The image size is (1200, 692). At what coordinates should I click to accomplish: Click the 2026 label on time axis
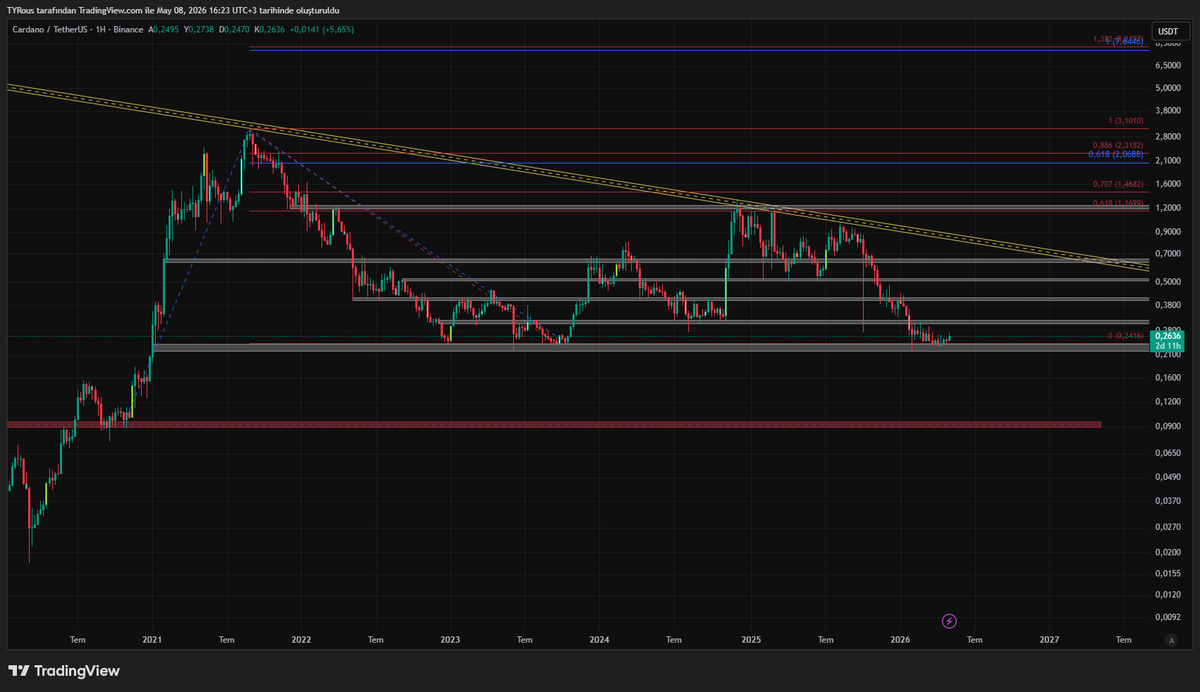[900, 639]
